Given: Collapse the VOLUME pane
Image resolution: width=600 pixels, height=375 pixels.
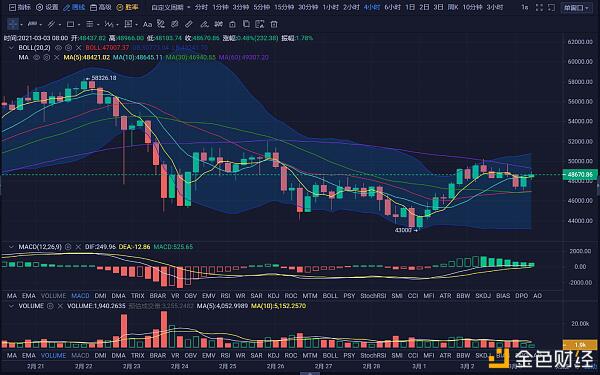Looking at the screenshot, I should [11, 306].
